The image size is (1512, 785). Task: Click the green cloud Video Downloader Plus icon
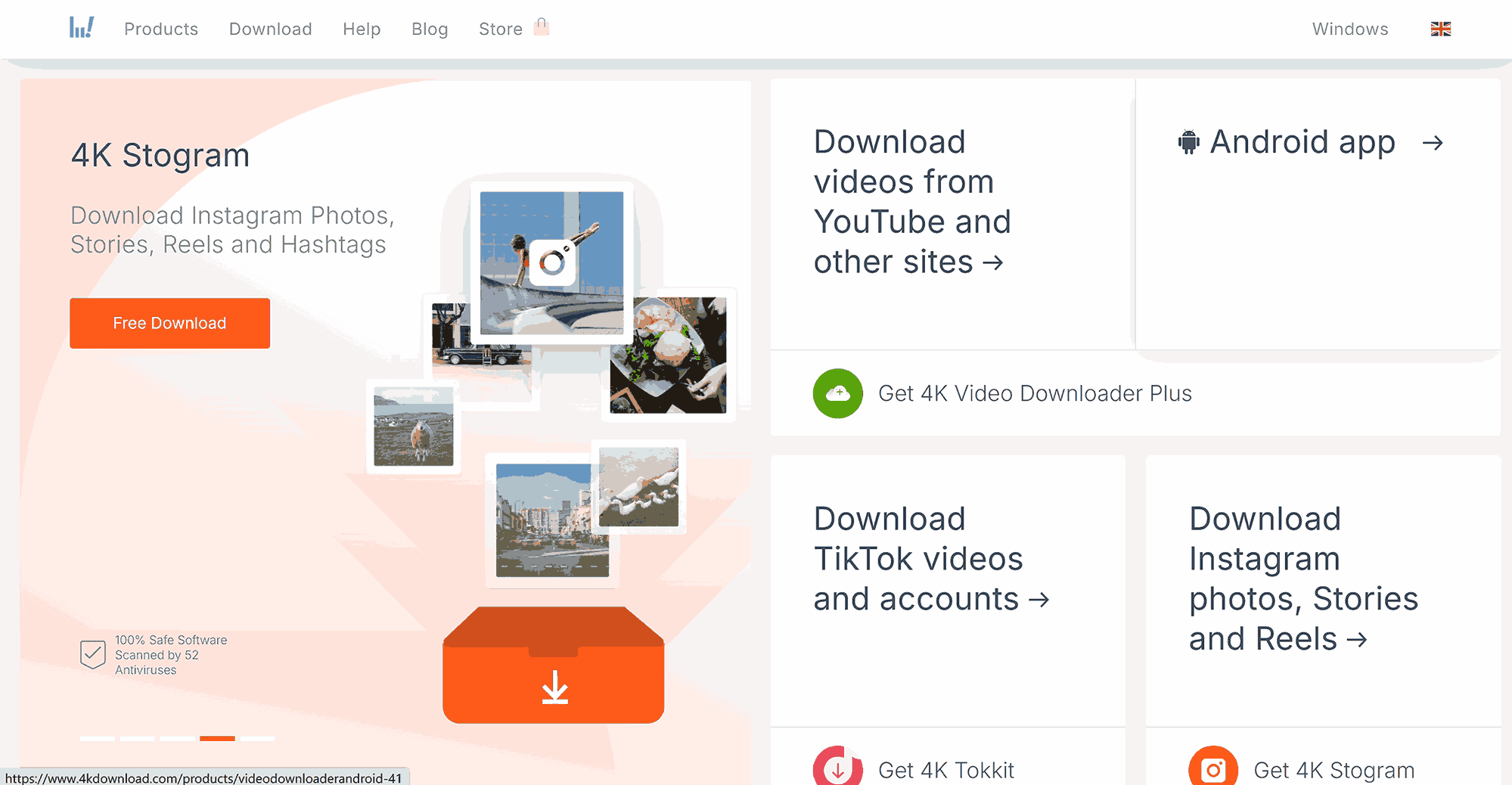pos(837,393)
